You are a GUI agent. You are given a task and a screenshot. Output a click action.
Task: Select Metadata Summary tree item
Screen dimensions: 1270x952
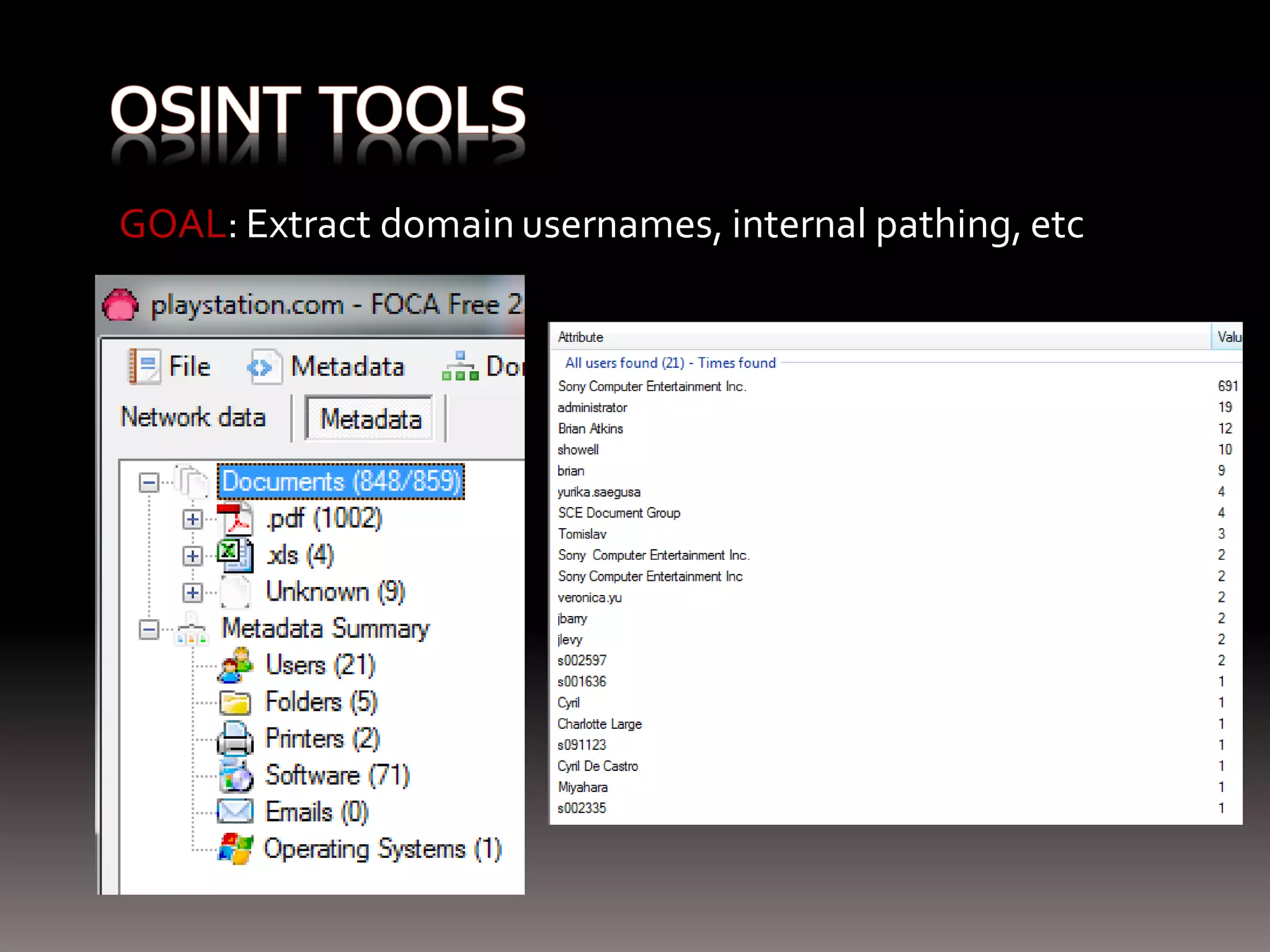(x=326, y=628)
